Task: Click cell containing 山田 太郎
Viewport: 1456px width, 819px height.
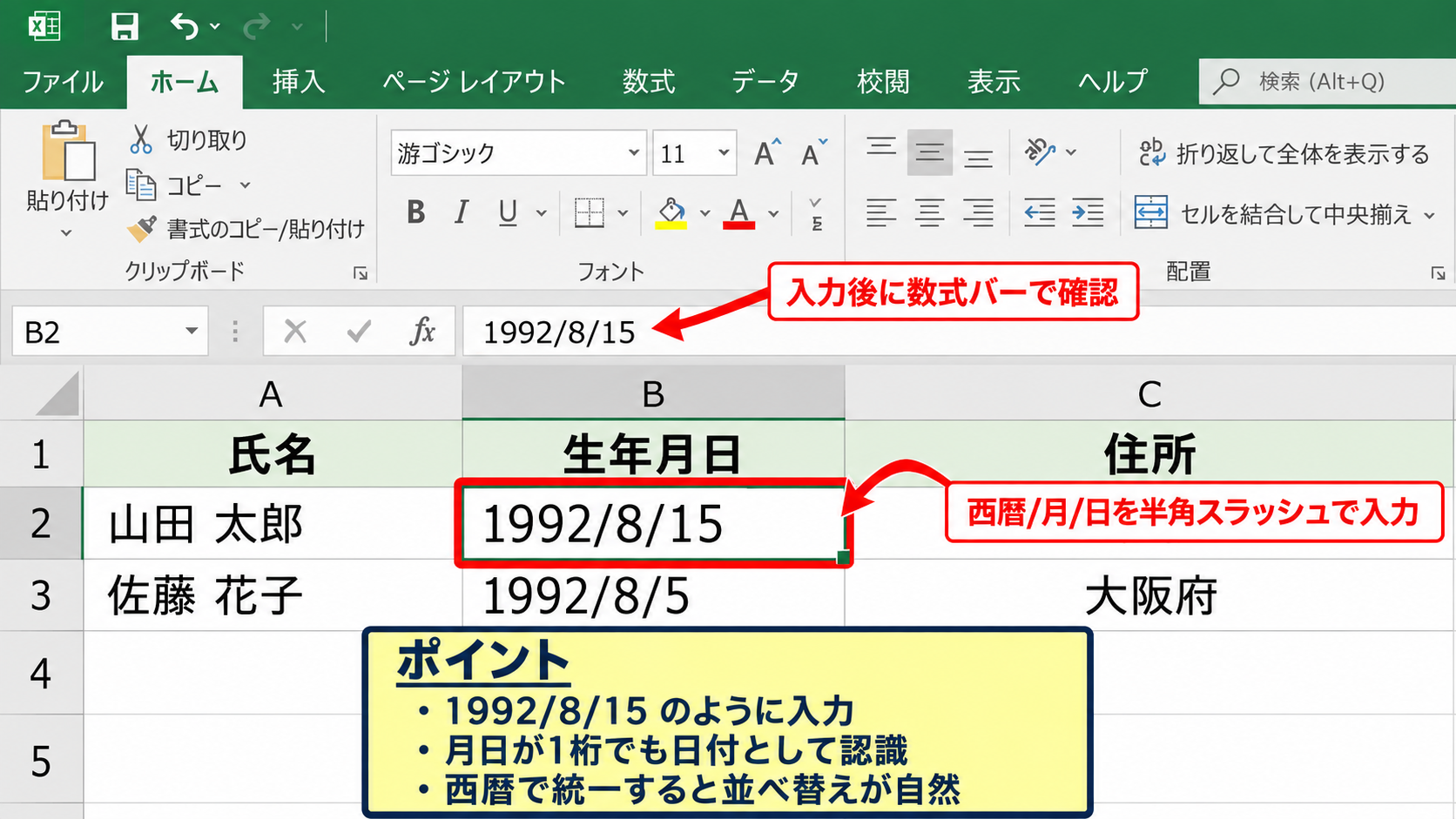Action: 272,524
